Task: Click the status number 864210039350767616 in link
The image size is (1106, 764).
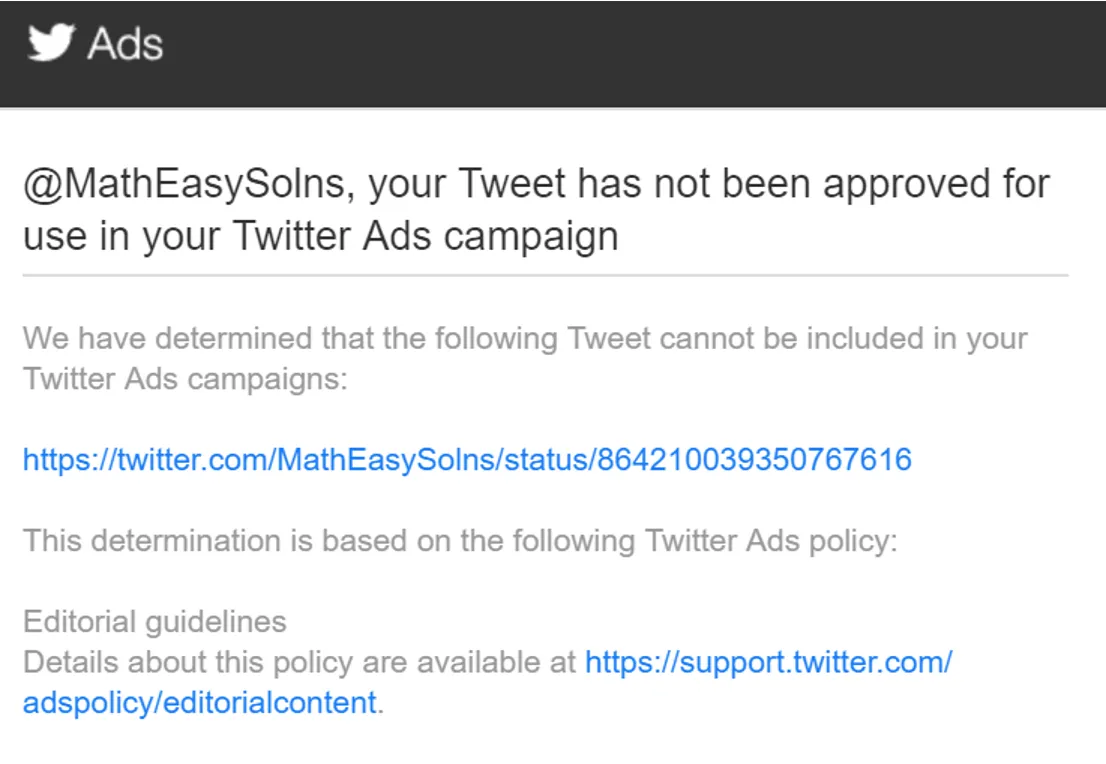Action: pyautogui.click(x=754, y=460)
